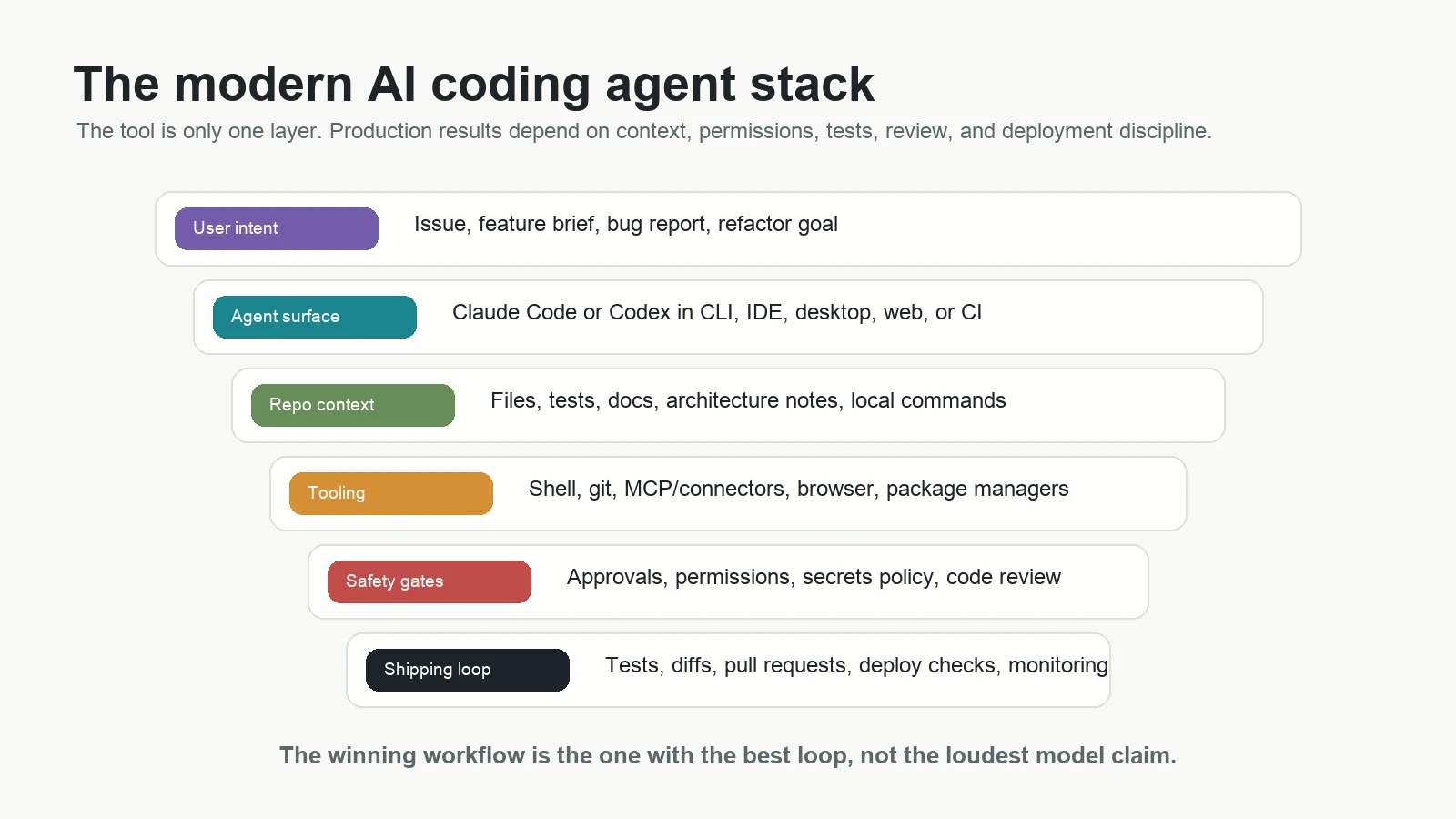This screenshot has width=1456, height=819.
Task: Select the text 'Claude Code or Codex in CLI, IDE…'
Action: tap(717, 313)
